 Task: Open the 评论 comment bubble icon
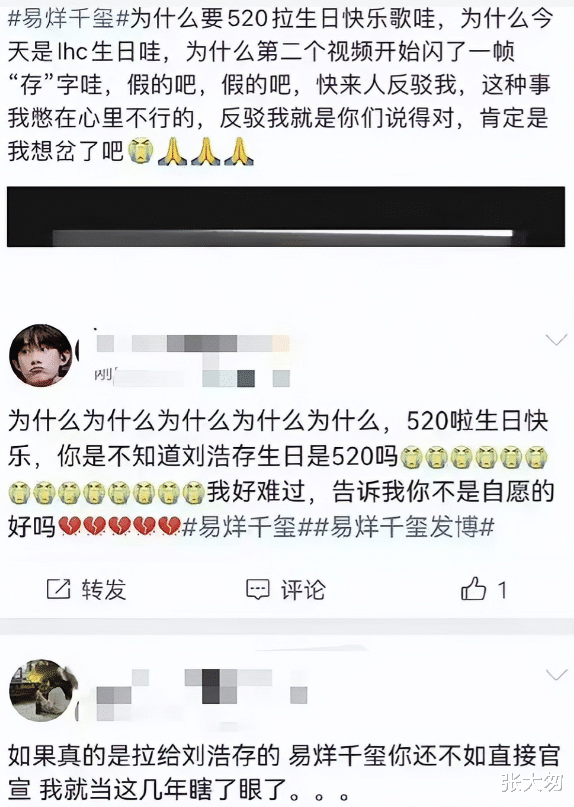pyautogui.click(x=257, y=589)
